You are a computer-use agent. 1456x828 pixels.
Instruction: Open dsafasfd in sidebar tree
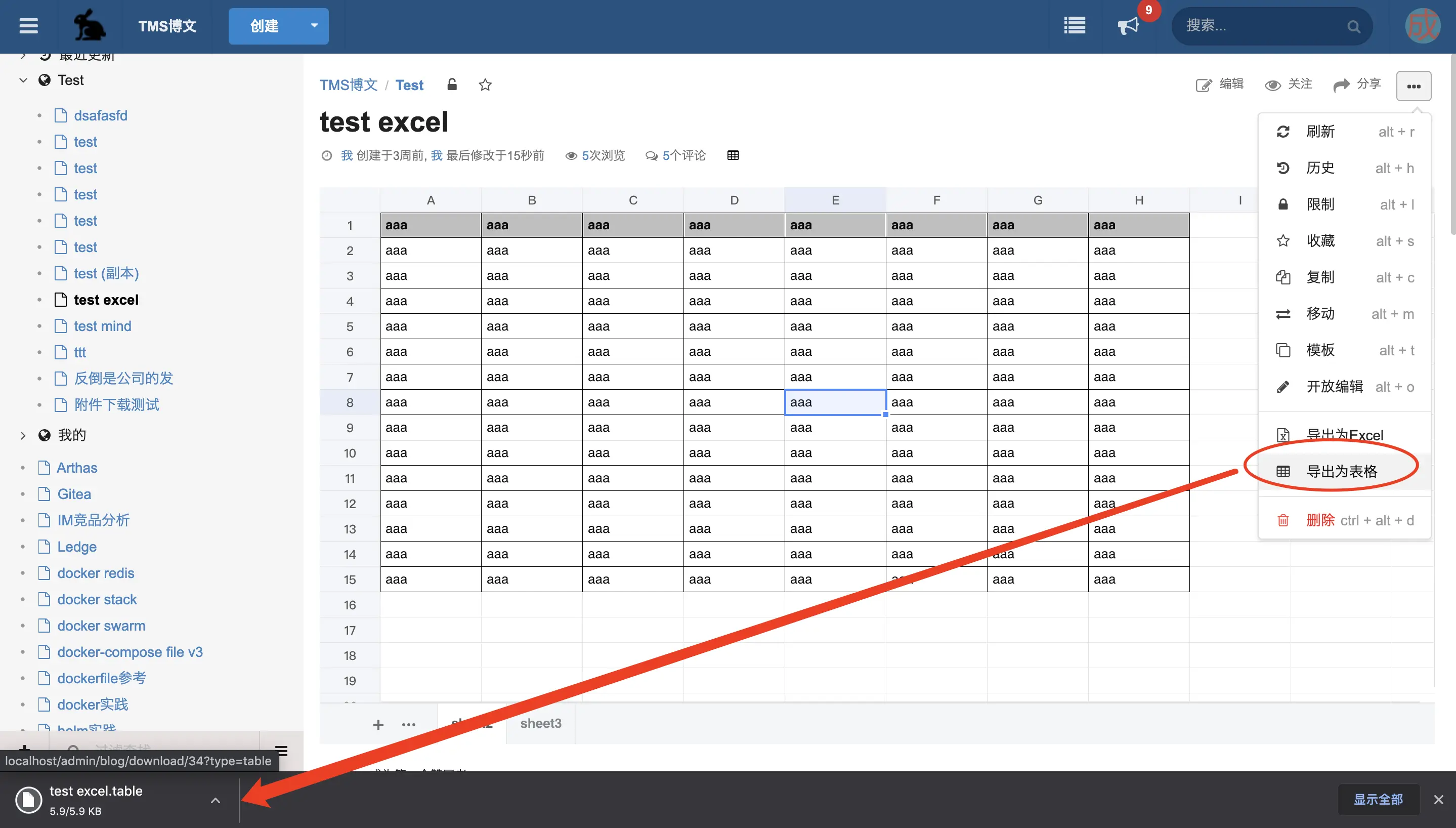[x=101, y=116]
